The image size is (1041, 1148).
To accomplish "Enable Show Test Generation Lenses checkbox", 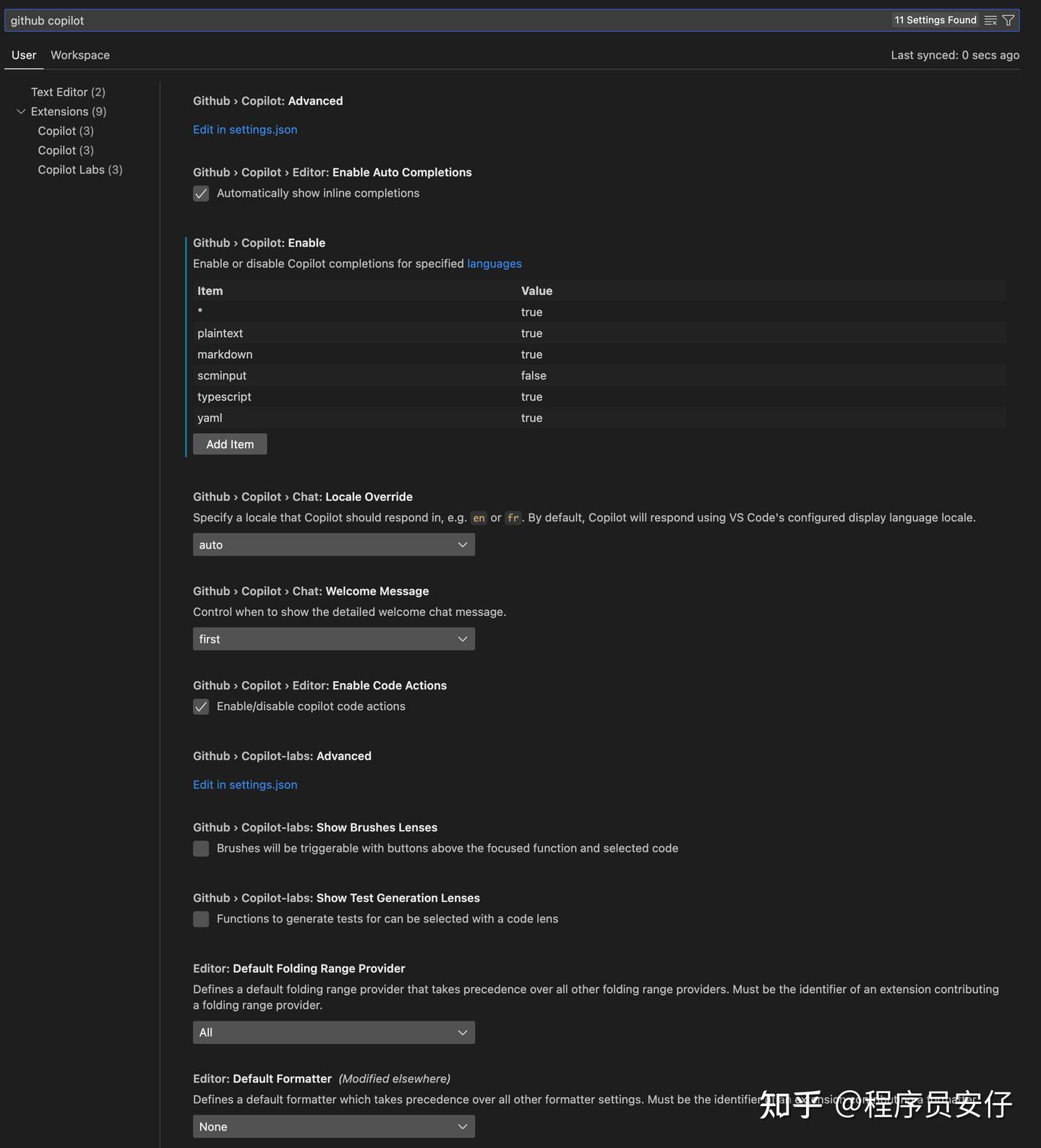I will [201, 919].
